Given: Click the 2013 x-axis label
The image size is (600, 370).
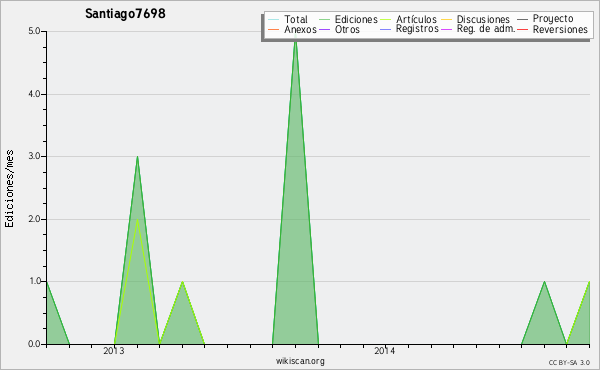Looking at the screenshot, I should click(x=114, y=350).
